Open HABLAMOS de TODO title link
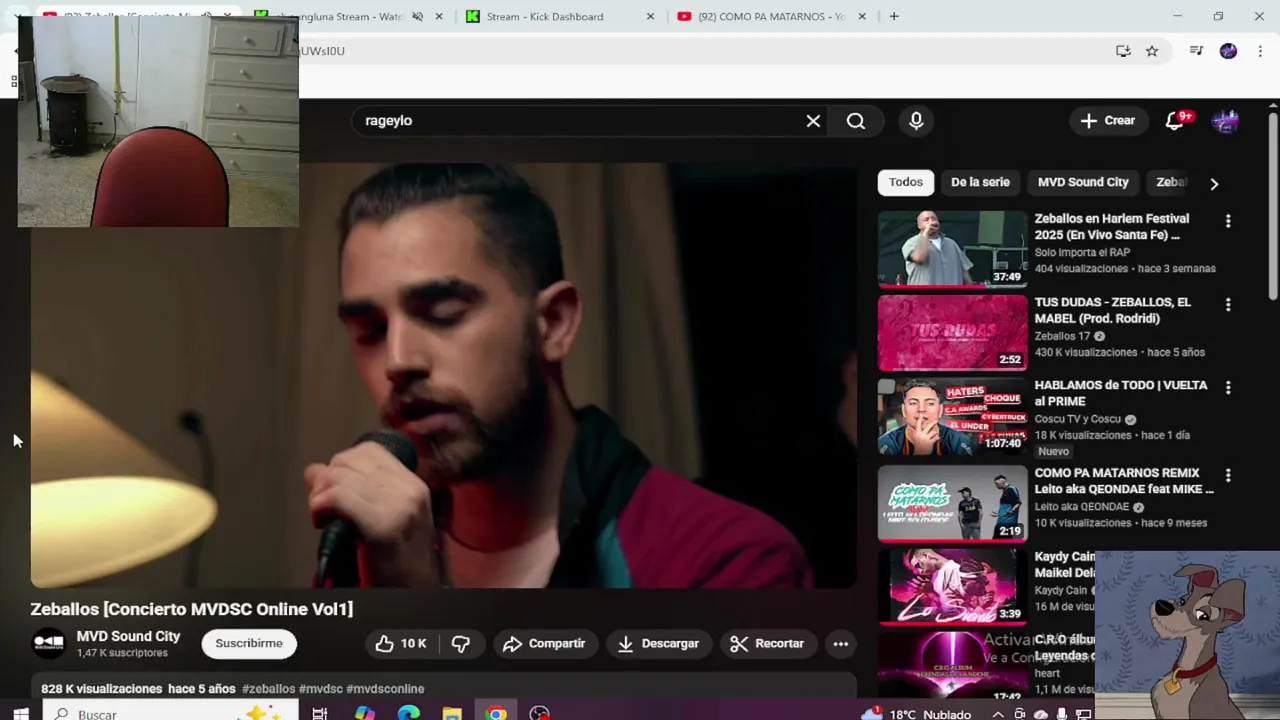Screen dimensions: 1280x720 pyautogui.click(x=1120, y=393)
